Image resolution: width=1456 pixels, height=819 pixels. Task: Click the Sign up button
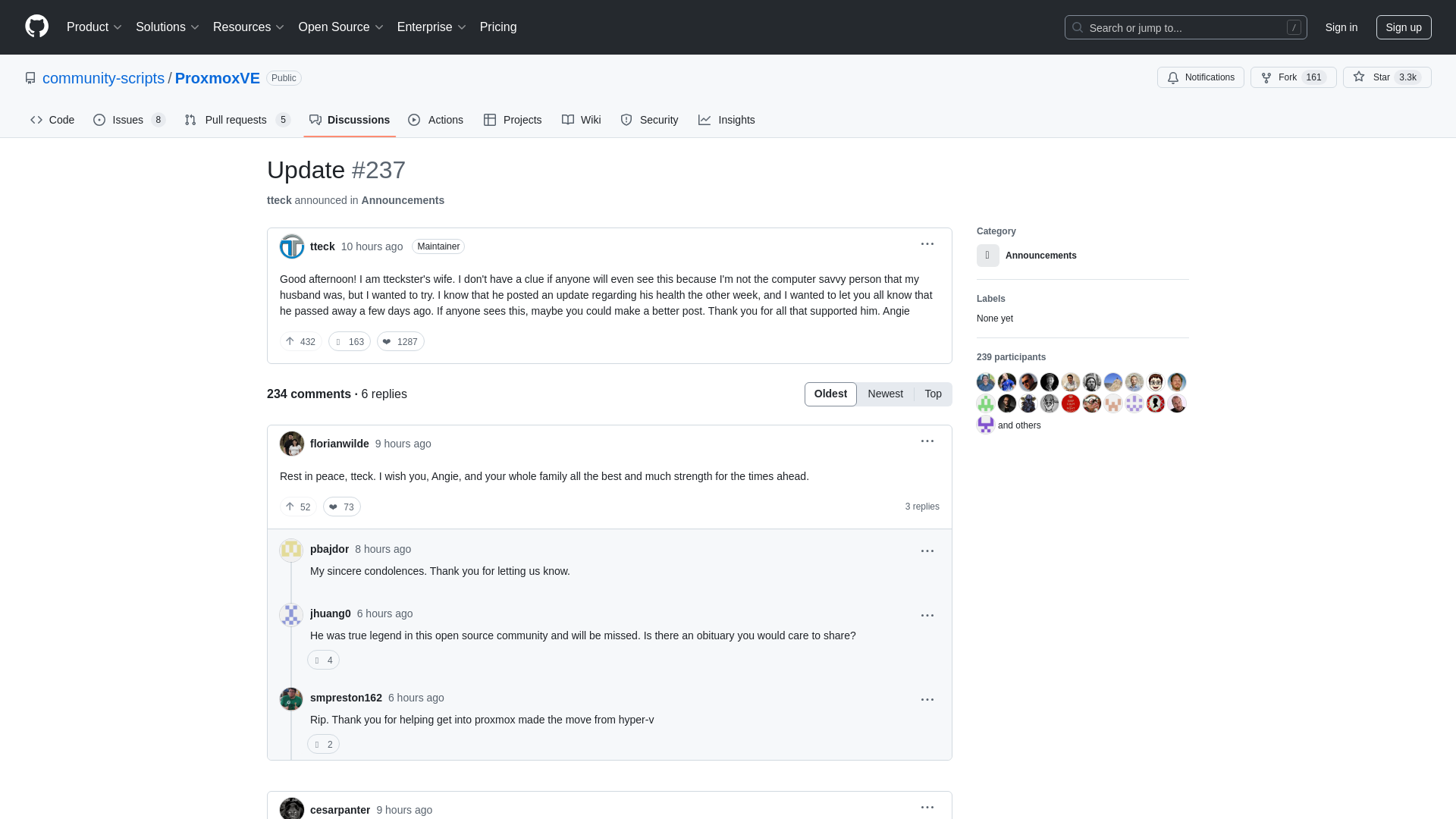(x=1403, y=27)
